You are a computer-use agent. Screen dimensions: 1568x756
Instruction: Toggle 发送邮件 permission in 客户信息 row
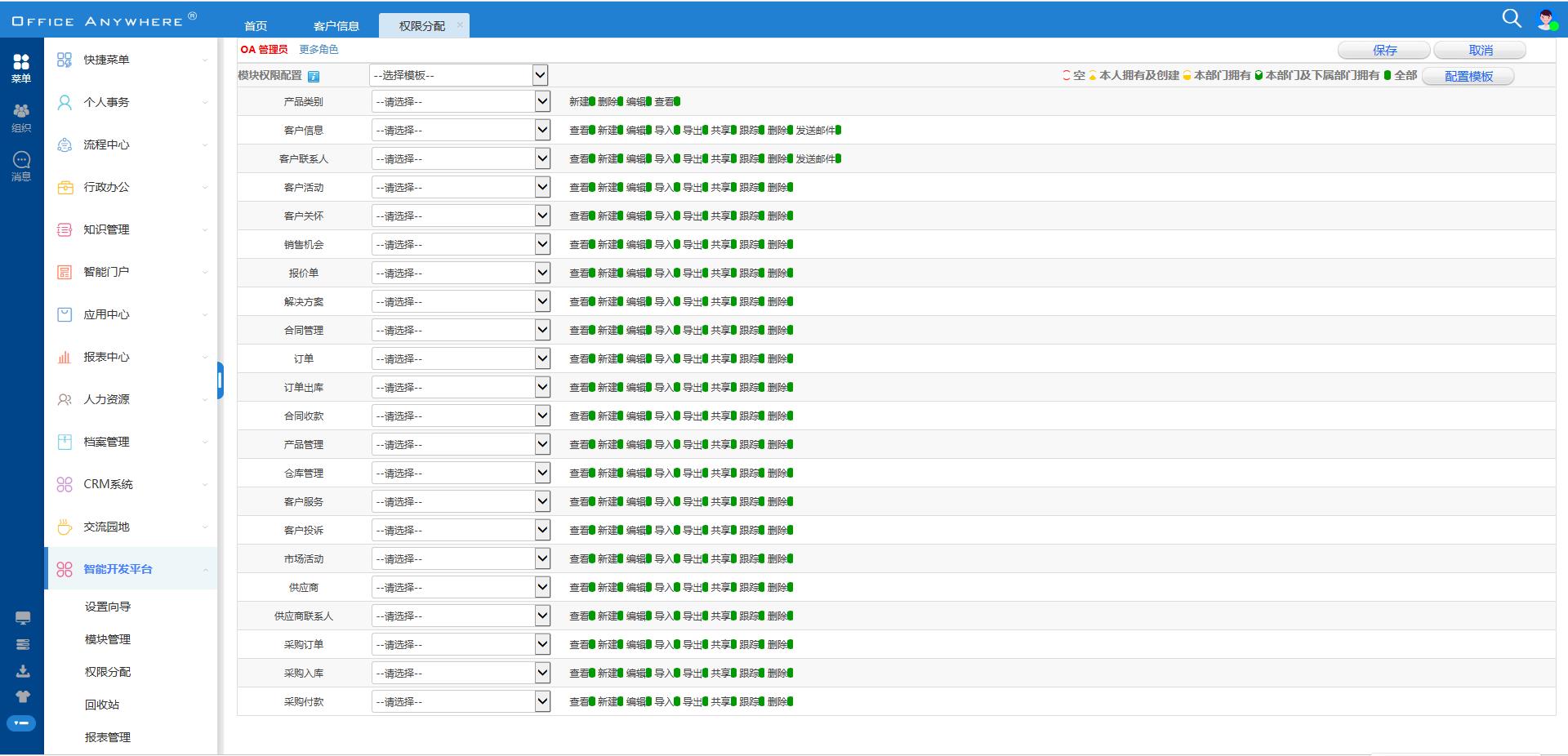tap(838, 131)
